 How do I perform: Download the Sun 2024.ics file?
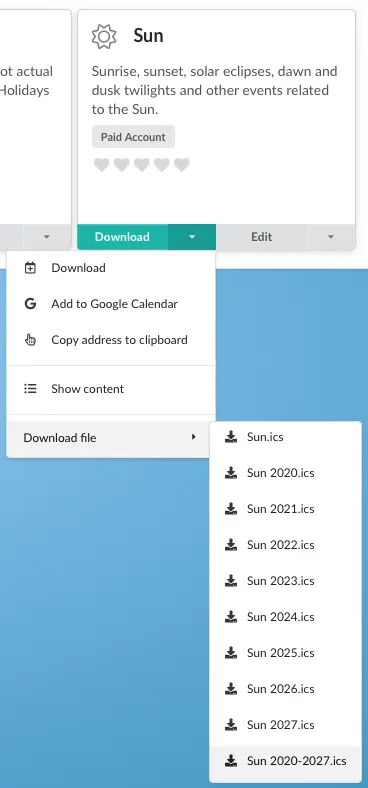click(x=285, y=617)
